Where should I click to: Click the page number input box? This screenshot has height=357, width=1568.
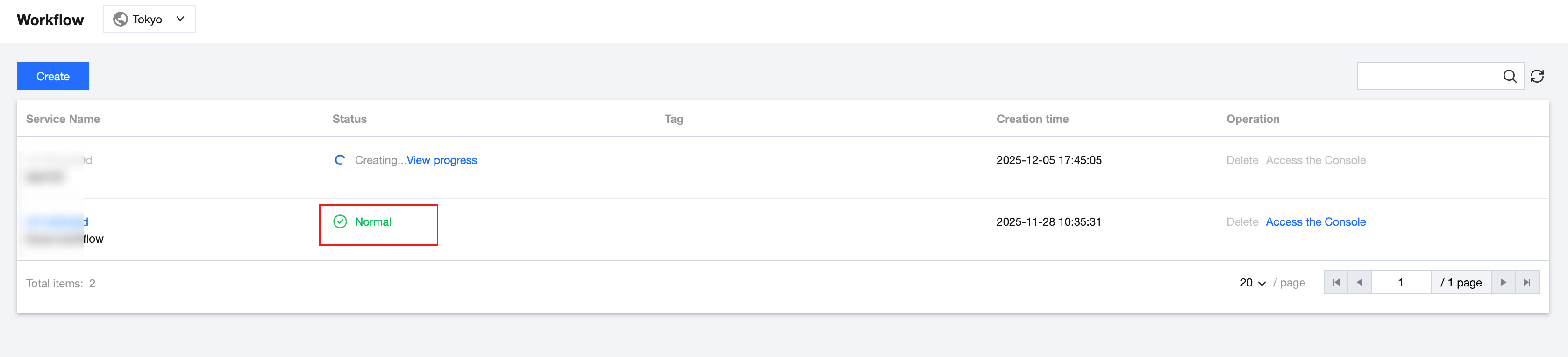1400,283
